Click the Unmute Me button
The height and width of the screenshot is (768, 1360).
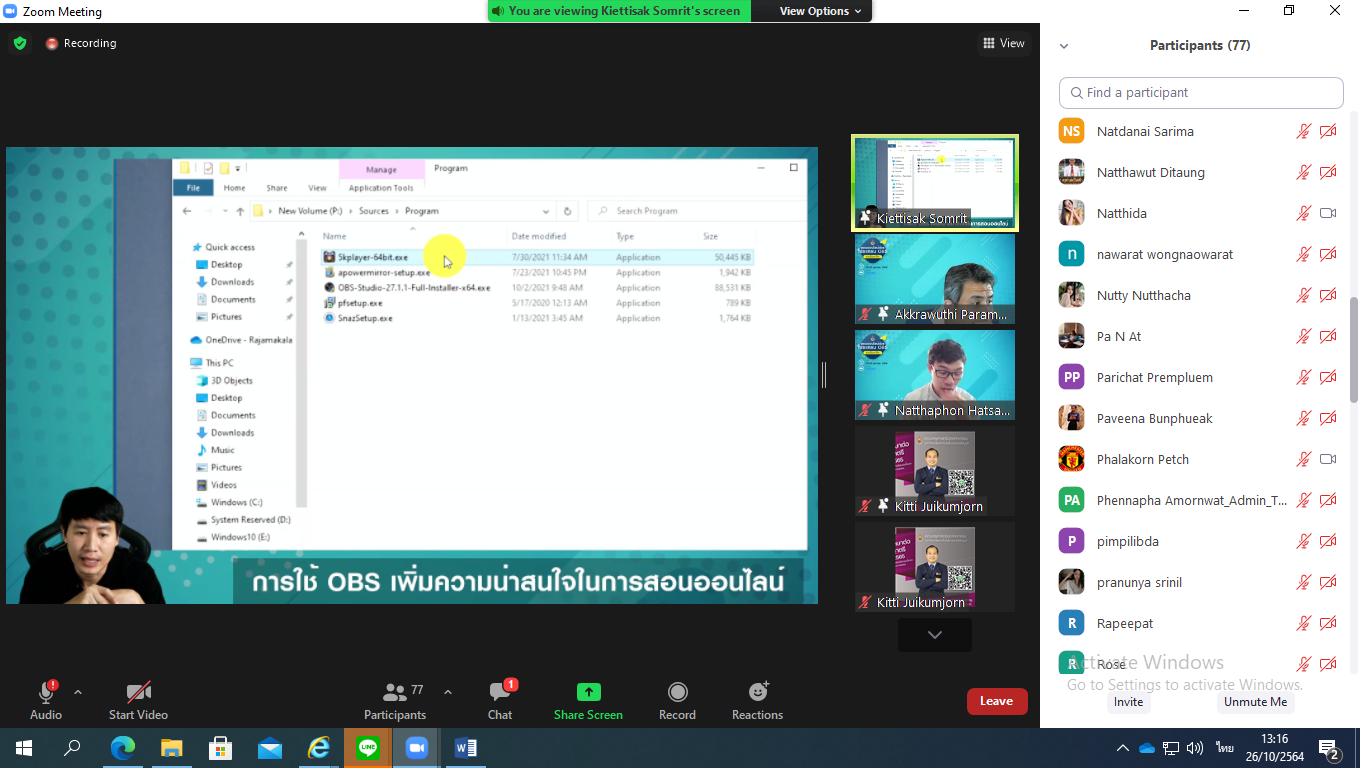click(1255, 702)
